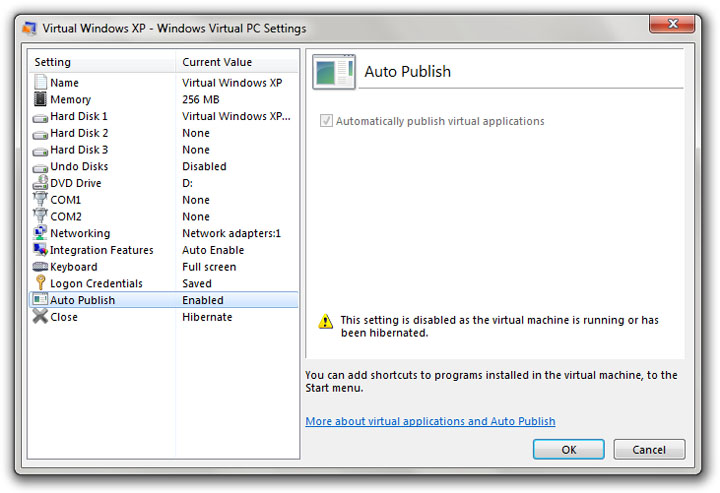This screenshot has width=720, height=493.
Task: Select the Hard Disk 1 drive icon
Action: (x=40, y=117)
